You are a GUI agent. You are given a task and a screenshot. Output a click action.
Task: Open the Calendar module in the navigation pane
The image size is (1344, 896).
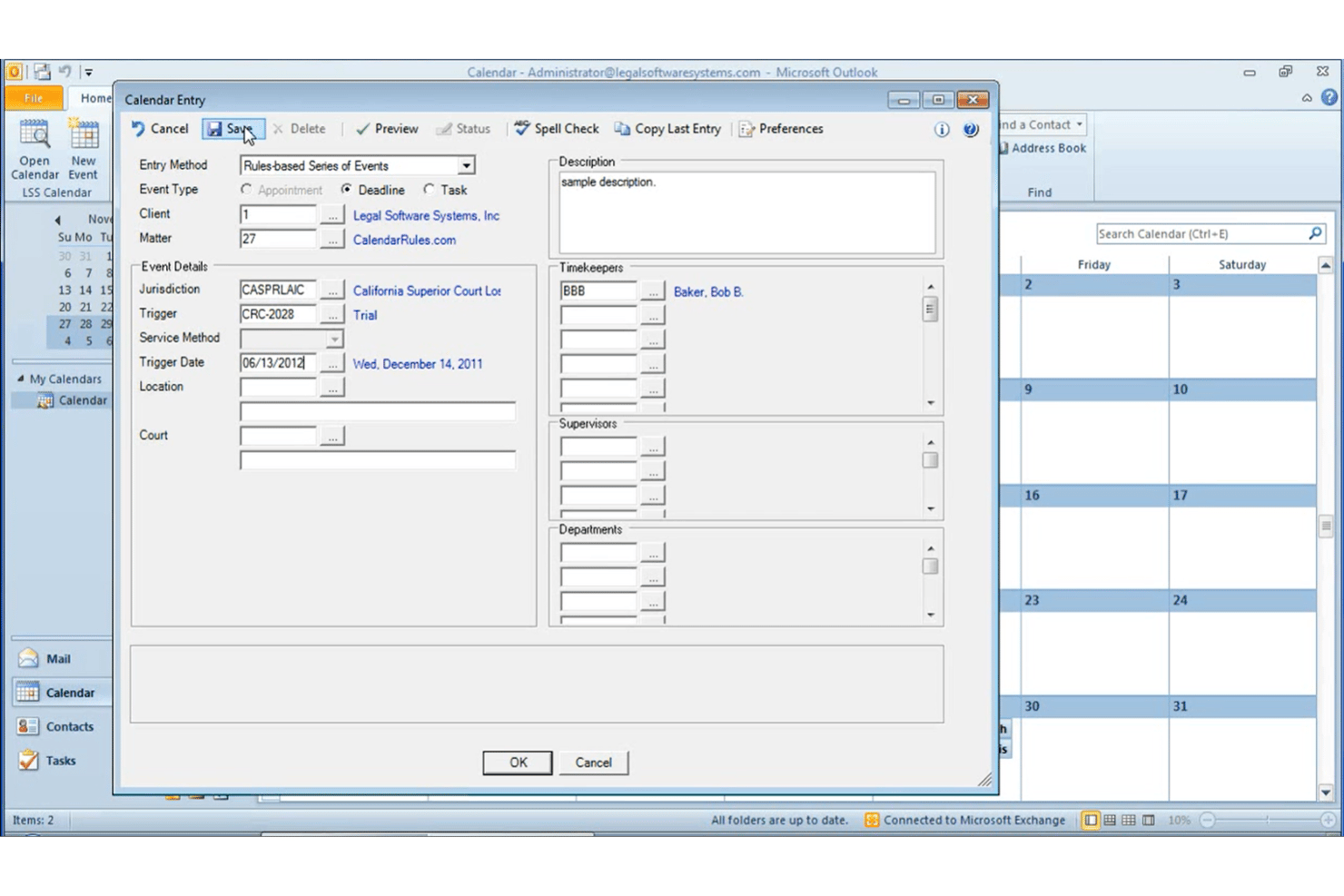[x=62, y=693]
